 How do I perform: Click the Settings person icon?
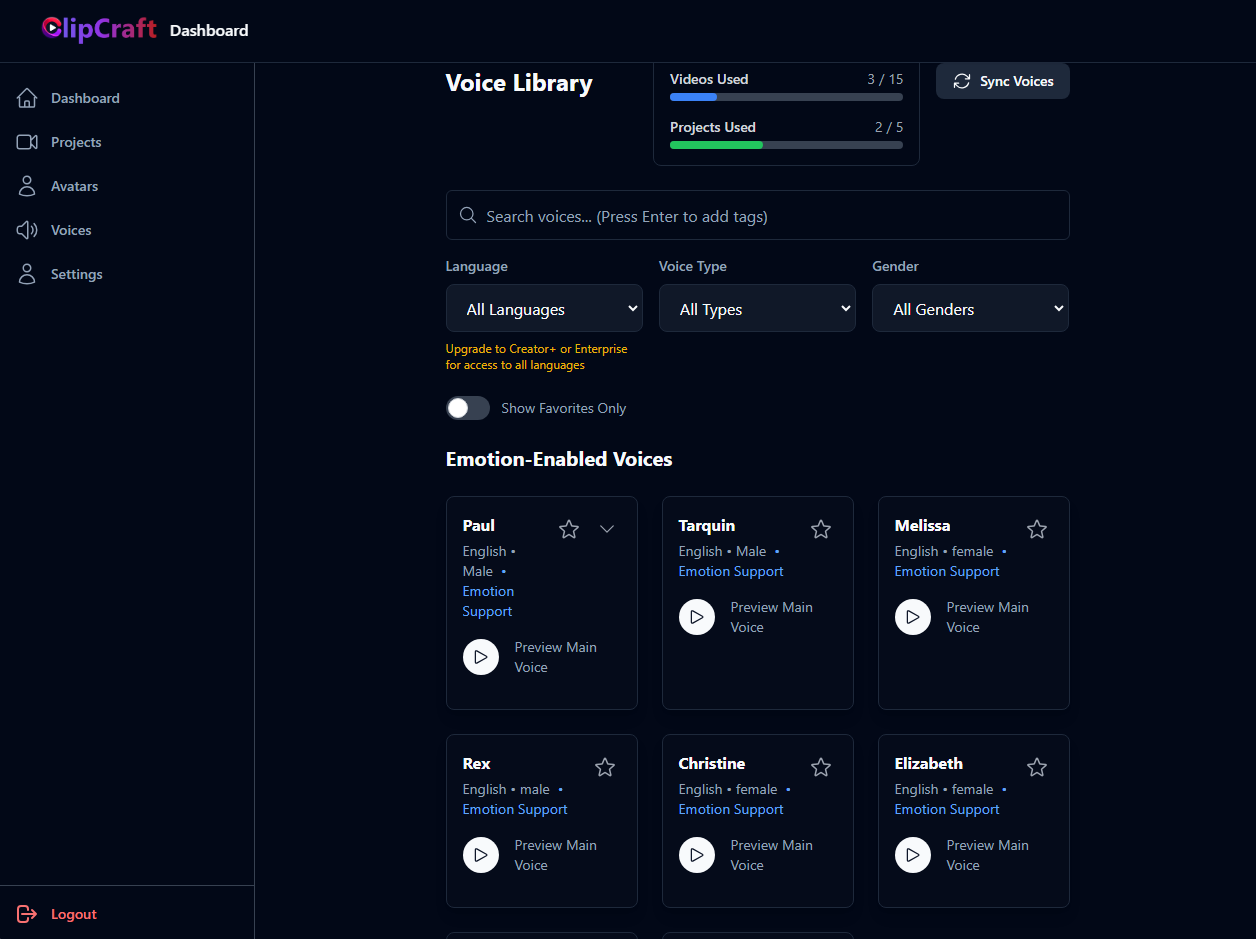click(x=27, y=274)
